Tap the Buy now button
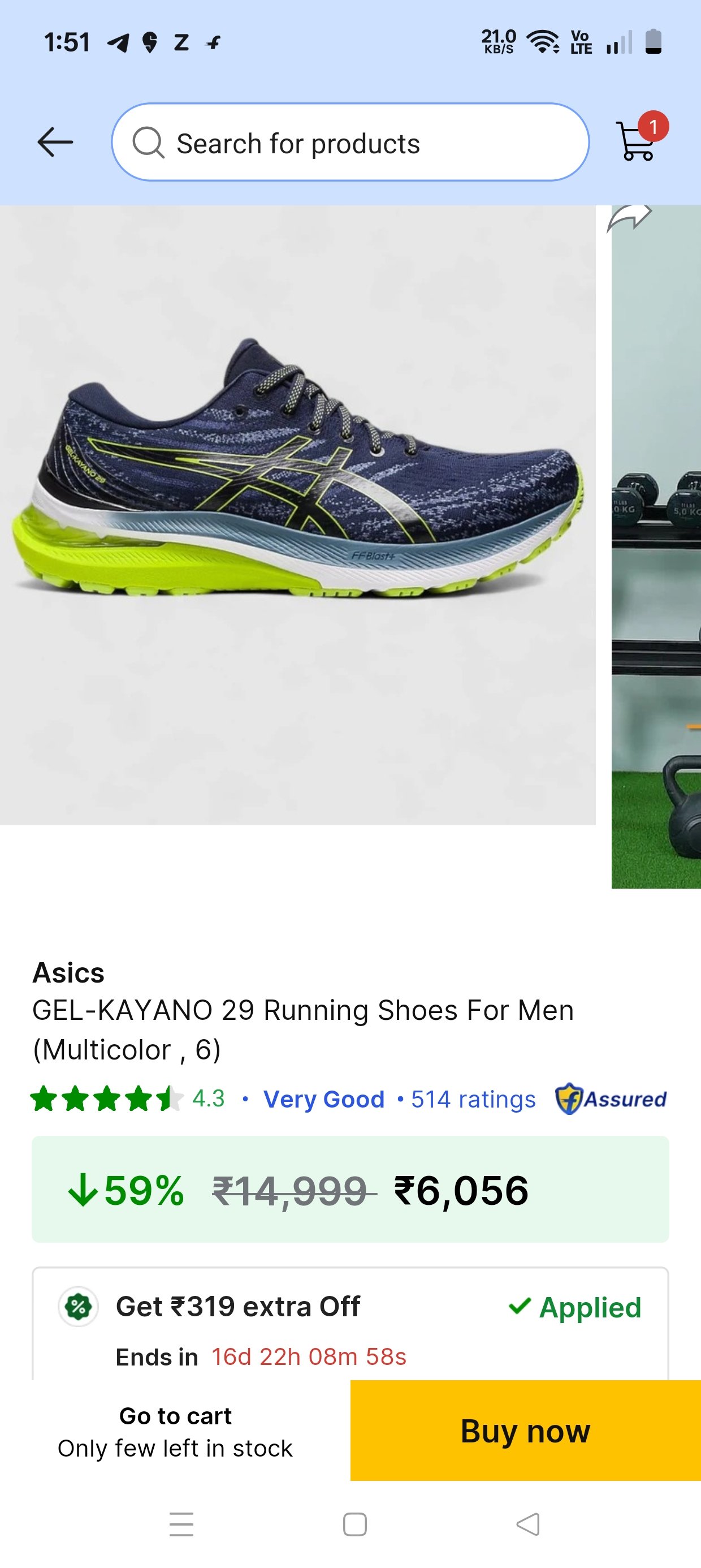 tap(526, 1431)
